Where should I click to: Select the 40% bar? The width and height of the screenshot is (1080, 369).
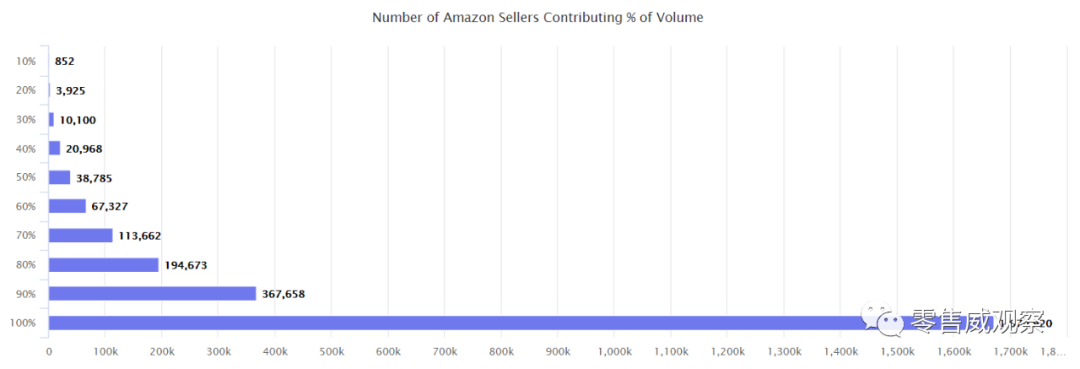coord(54,148)
